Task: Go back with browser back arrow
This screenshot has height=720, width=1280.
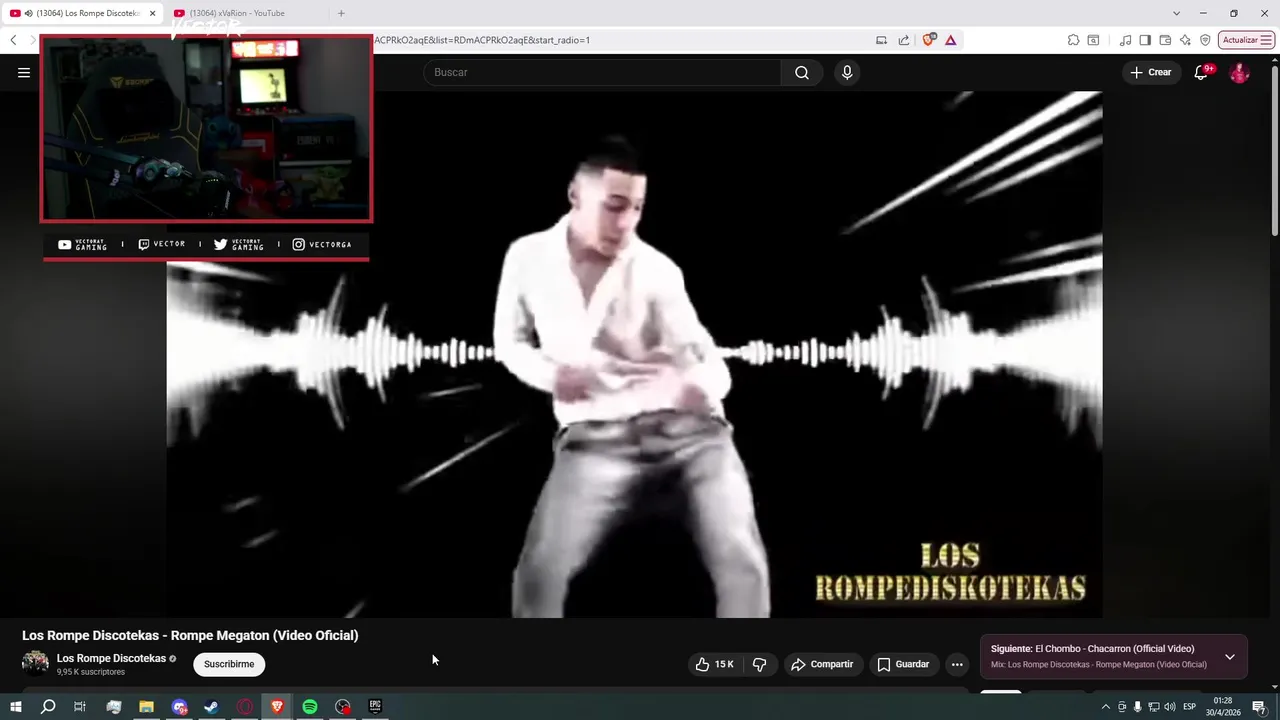Action: click(13, 40)
